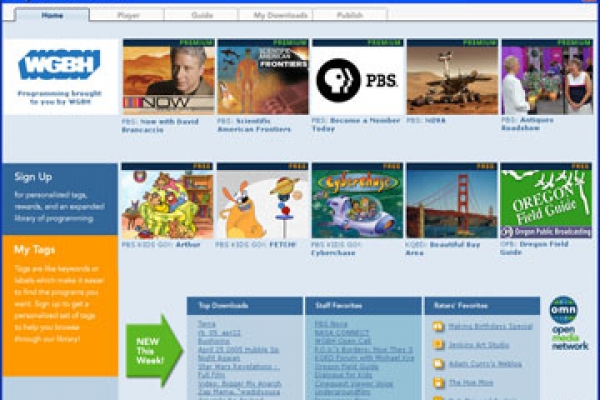Click the Open Media Network logo
The image size is (600, 400).
point(568,324)
